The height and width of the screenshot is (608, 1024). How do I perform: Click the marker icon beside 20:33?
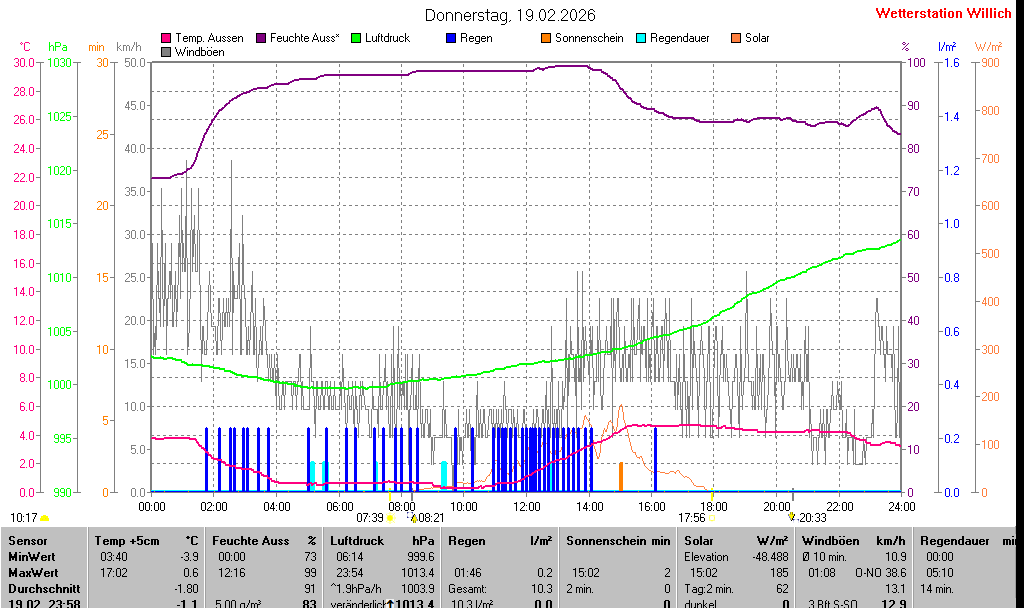tap(792, 518)
